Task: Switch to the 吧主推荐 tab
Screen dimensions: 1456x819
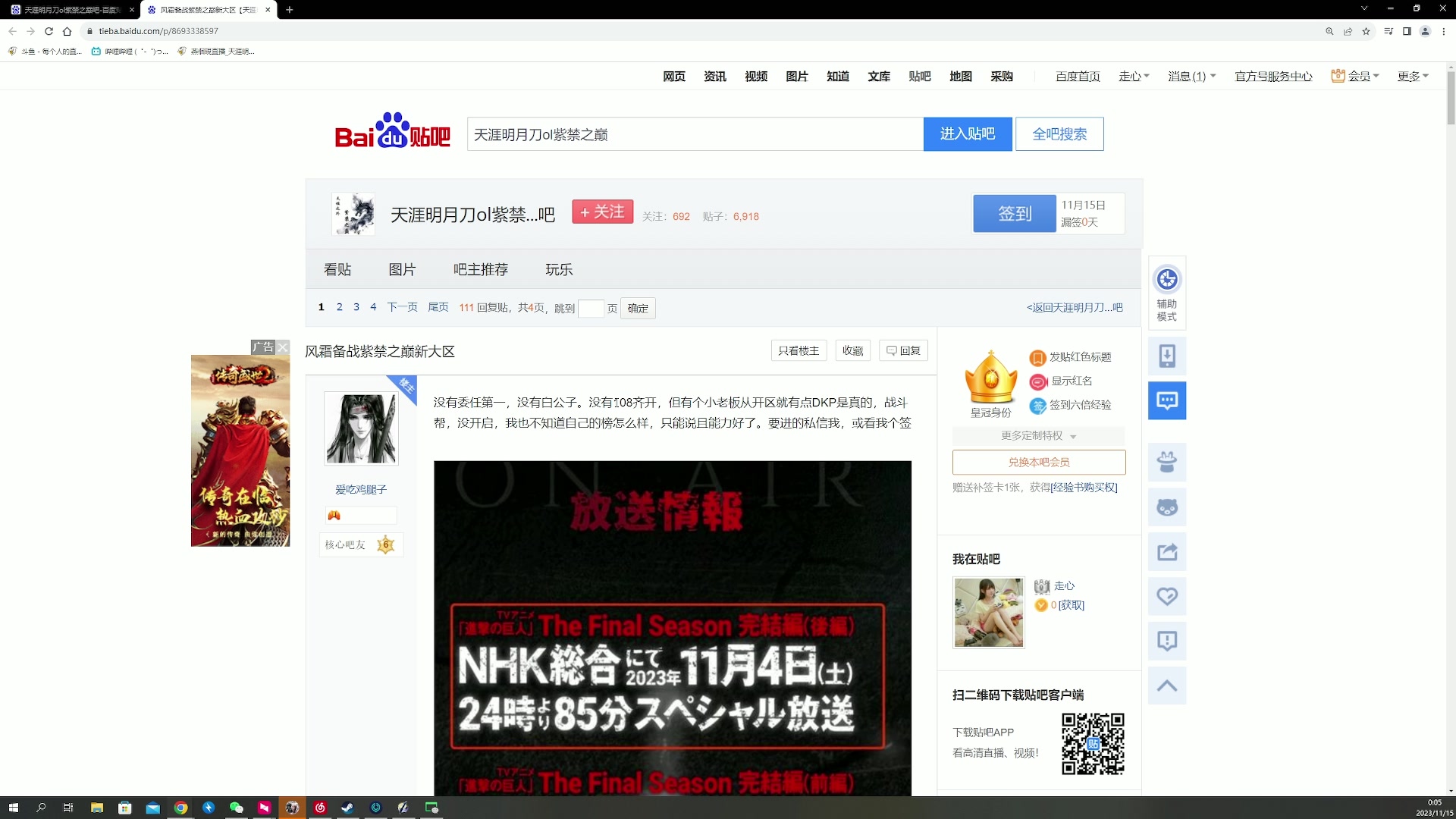Action: [x=481, y=269]
